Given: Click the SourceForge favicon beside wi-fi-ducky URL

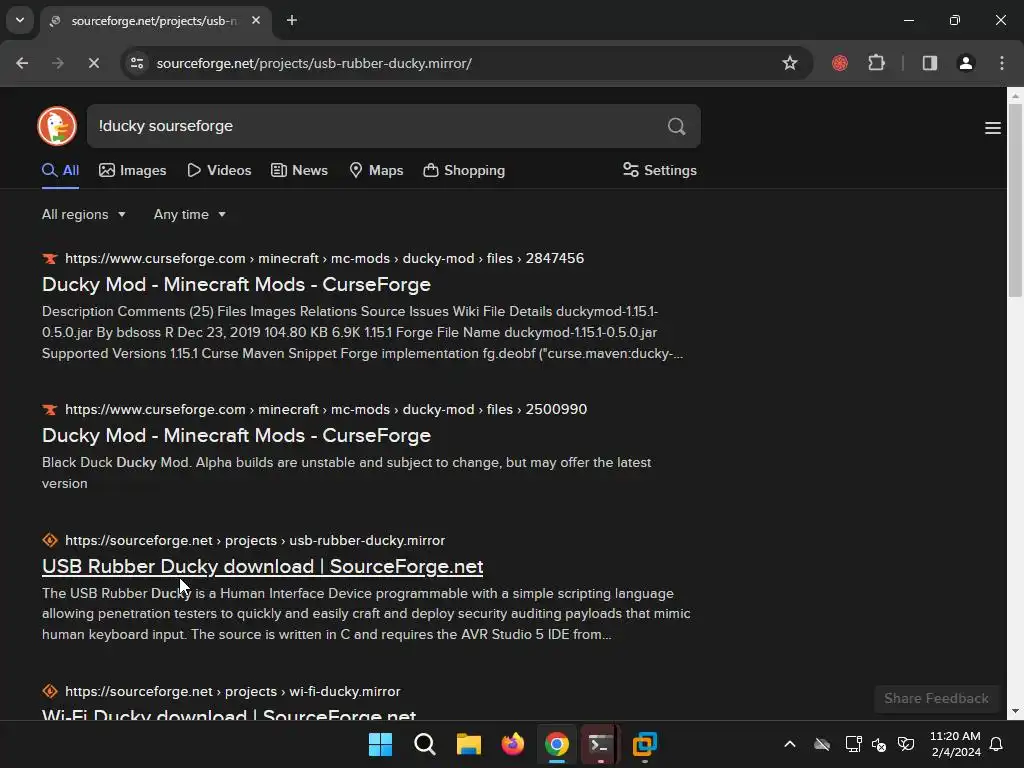Looking at the screenshot, I should pyautogui.click(x=50, y=692).
